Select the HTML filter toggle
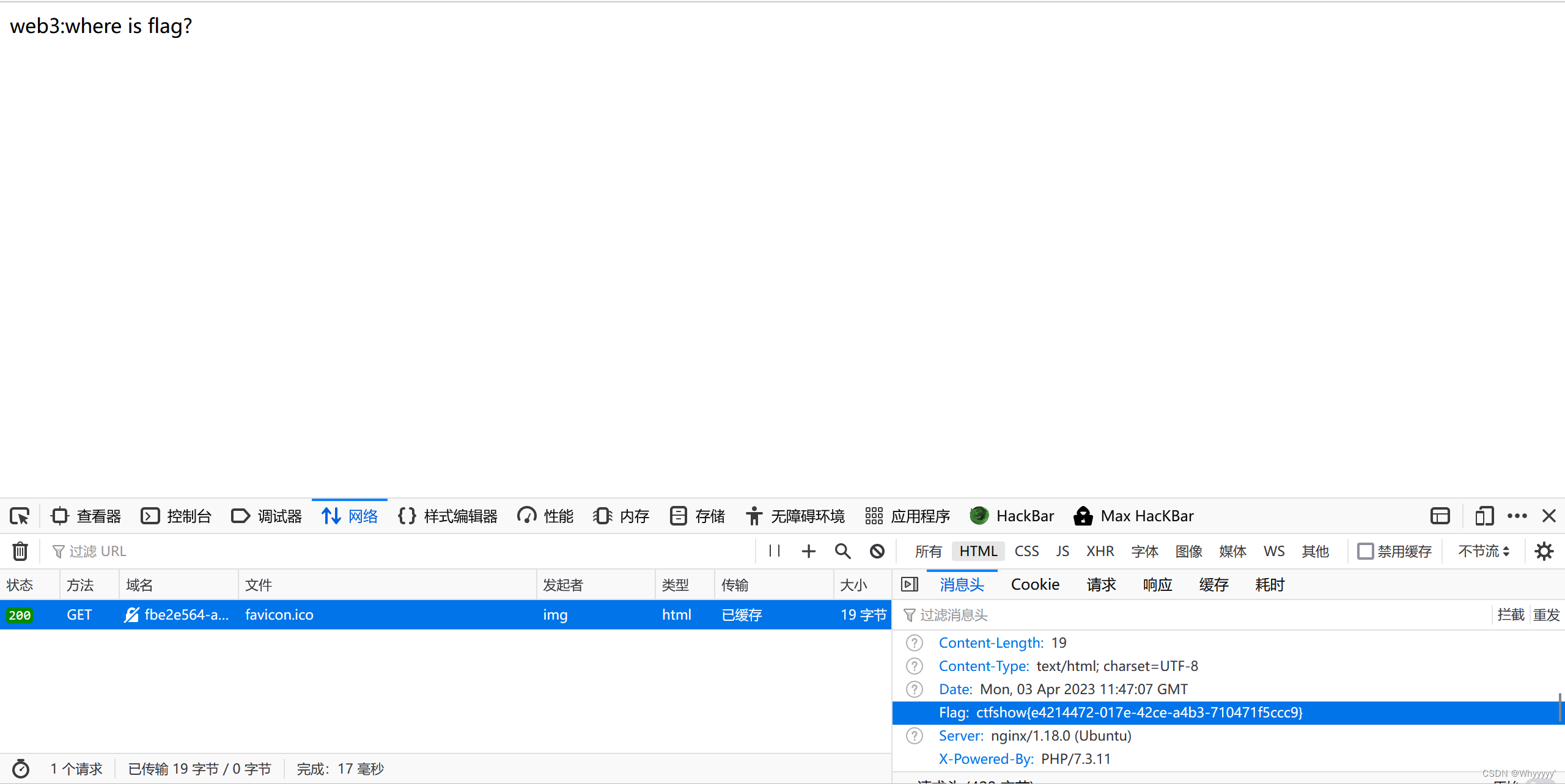This screenshot has width=1565, height=784. [x=978, y=551]
